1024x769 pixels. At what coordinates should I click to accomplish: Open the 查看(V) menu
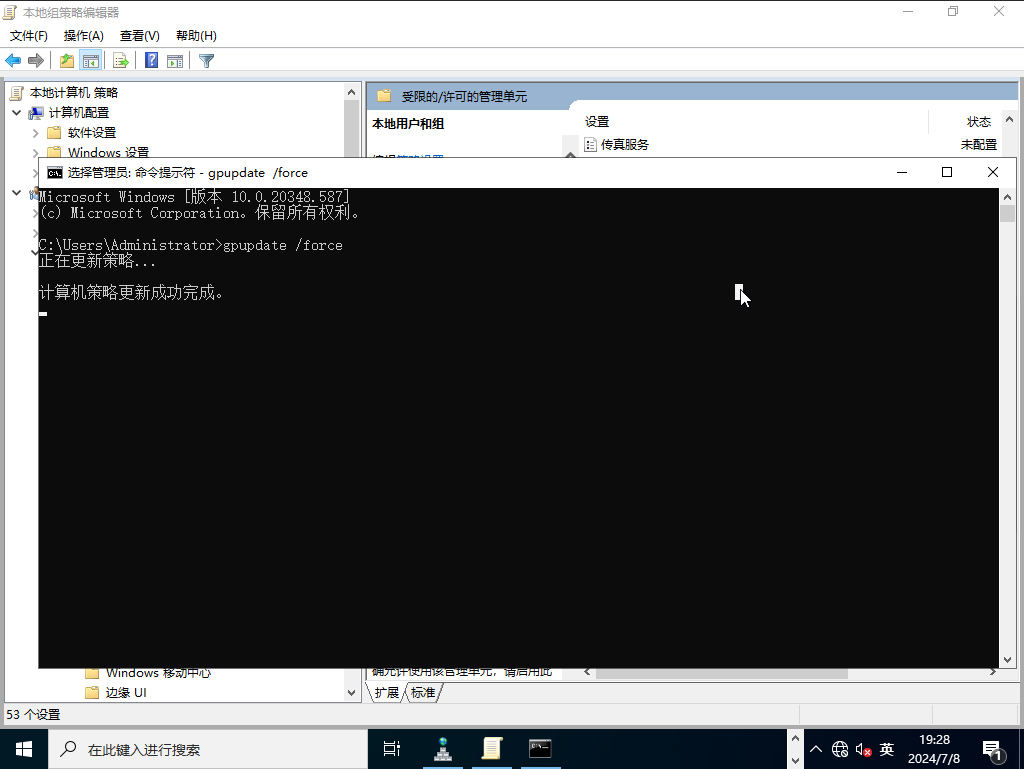[x=140, y=35]
